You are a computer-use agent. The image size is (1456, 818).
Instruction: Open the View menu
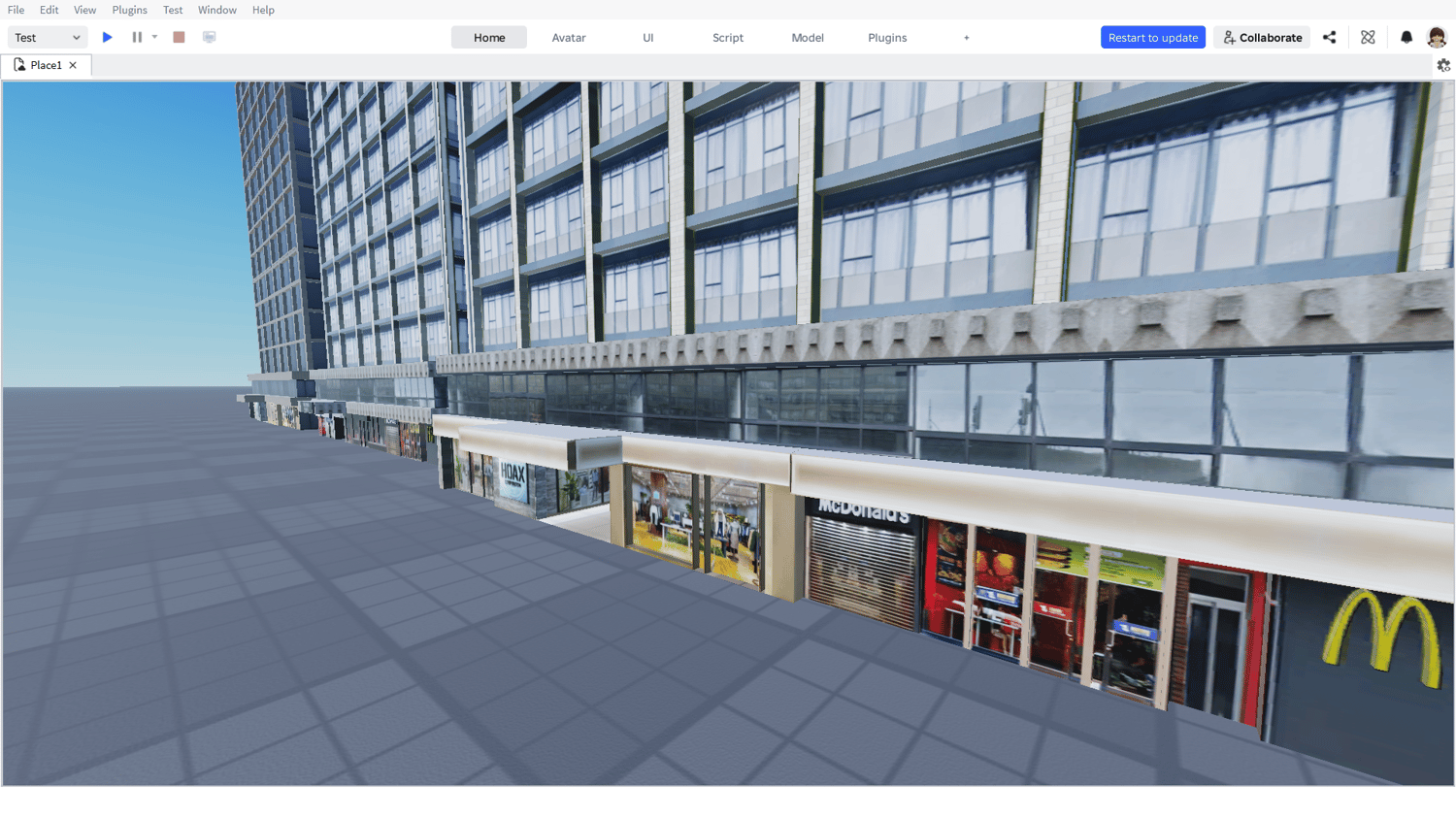[85, 10]
